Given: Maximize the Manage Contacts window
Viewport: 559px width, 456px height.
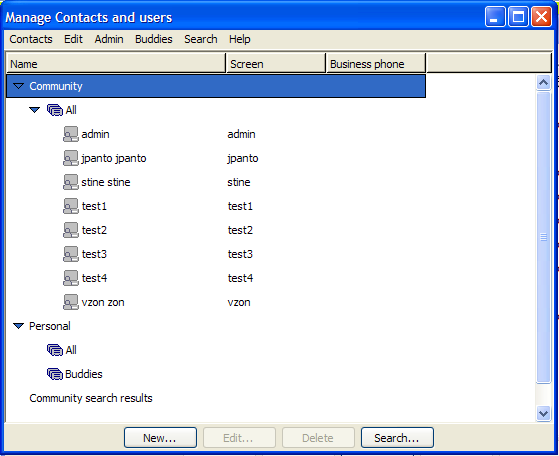Looking at the screenshot, I should [x=518, y=16].
